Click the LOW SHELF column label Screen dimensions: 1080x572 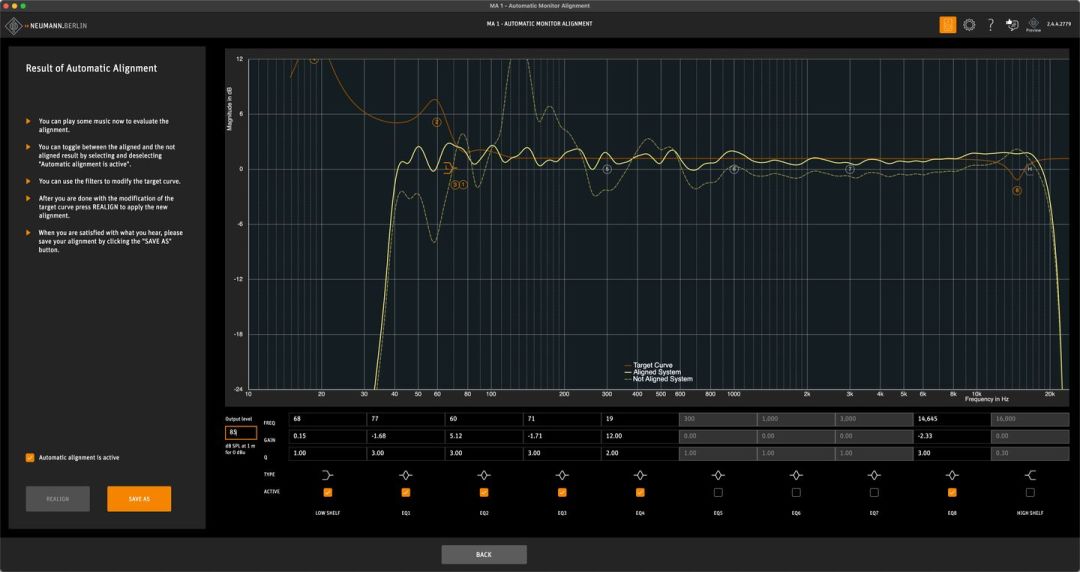pyautogui.click(x=327, y=513)
